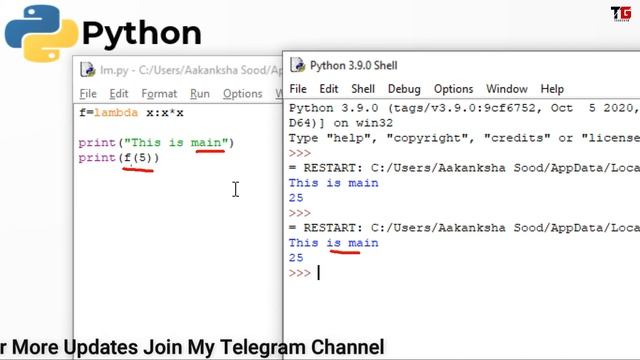Open File menu in lm.py editor window
Screen dimensions: 640x360
point(88,93)
